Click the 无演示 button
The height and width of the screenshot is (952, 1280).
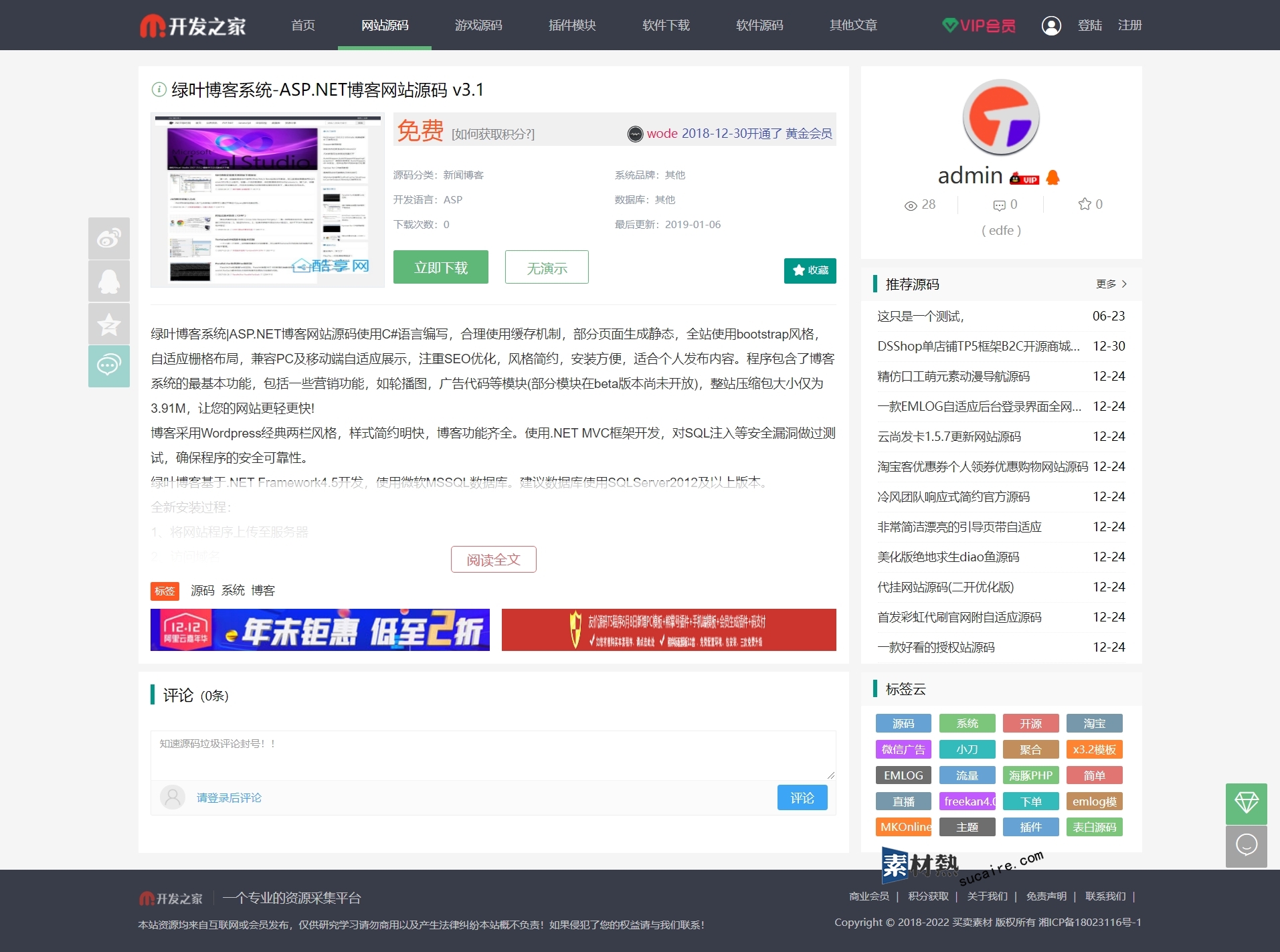pyautogui.click(x=547, y=267)
